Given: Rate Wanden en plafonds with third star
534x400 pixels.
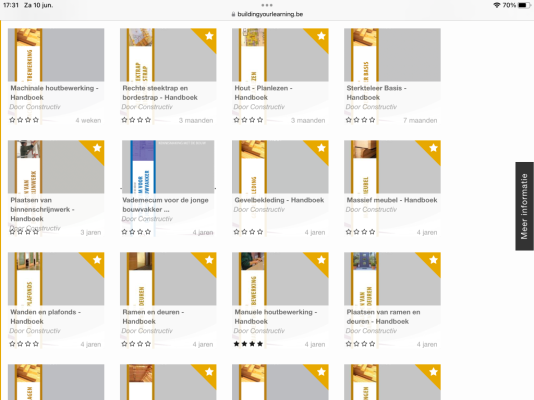Looking at the screenshot, I should click(x=28, y=344).
